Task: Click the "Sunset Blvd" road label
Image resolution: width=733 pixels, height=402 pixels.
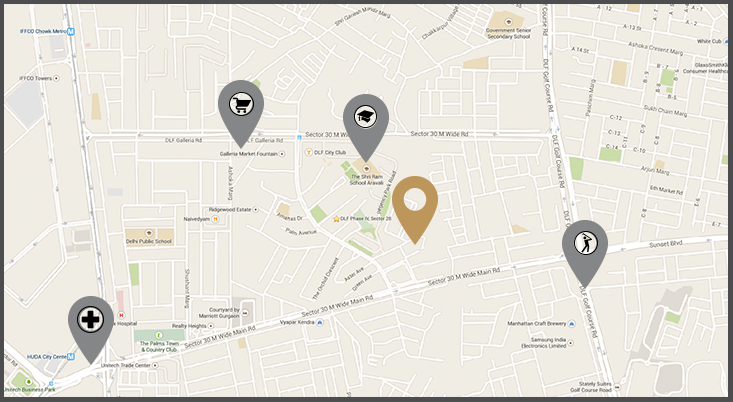Action: pos(666,244)
